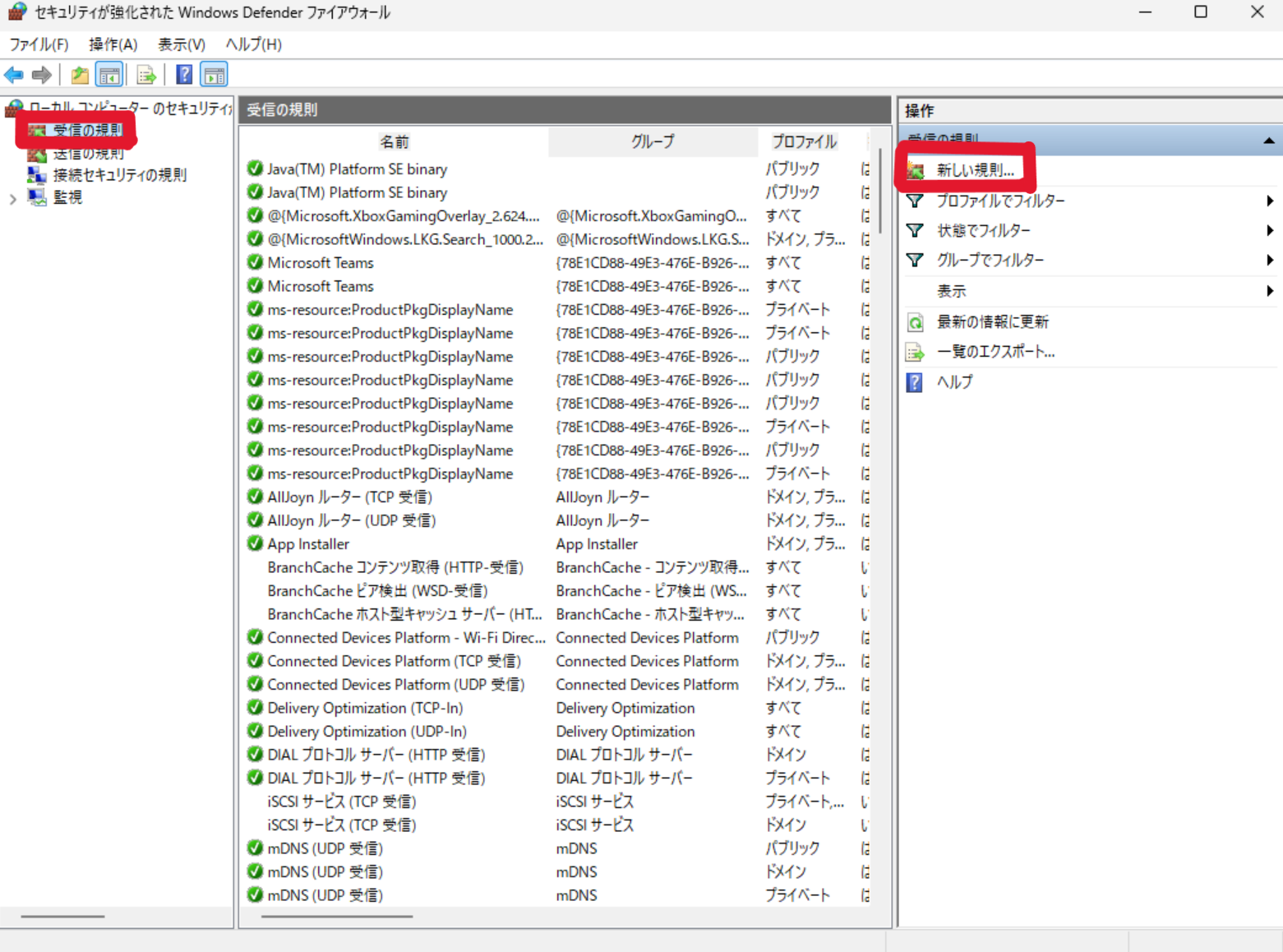
Task: Click the back arrow toolbar icon
Action: [x=14, y=76]
